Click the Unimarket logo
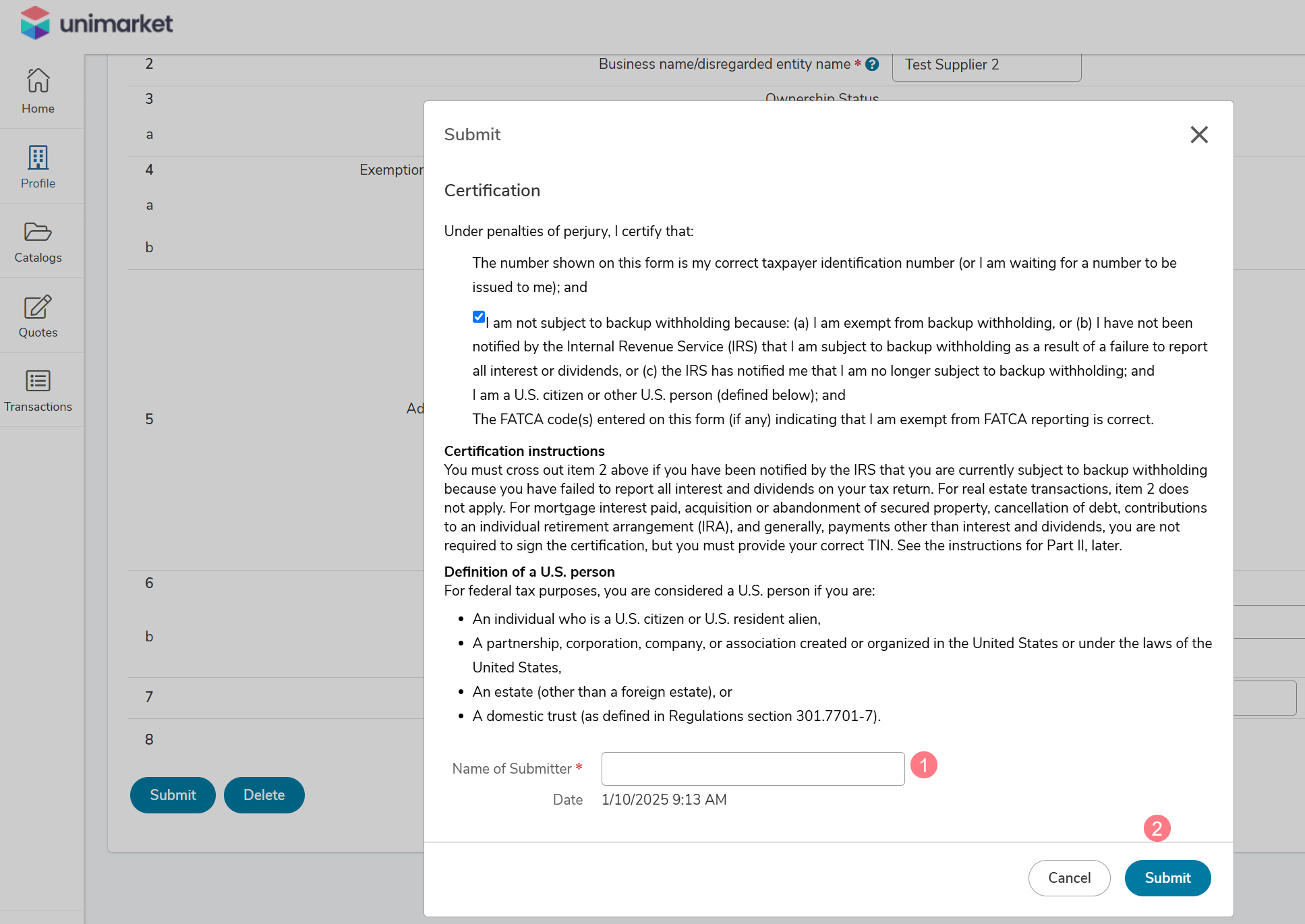Image resolution: width=1305 pixels, height=924 pixels. tap(96, 23)
